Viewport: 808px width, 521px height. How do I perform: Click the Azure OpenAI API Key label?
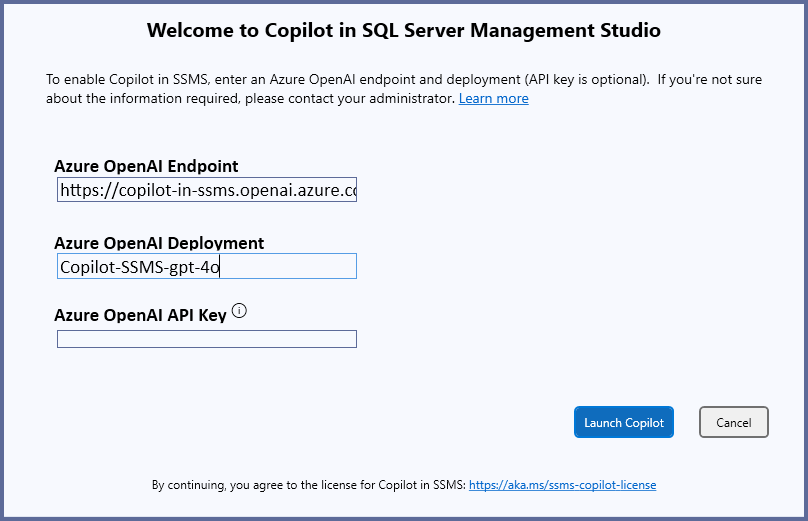coord(140,315)
